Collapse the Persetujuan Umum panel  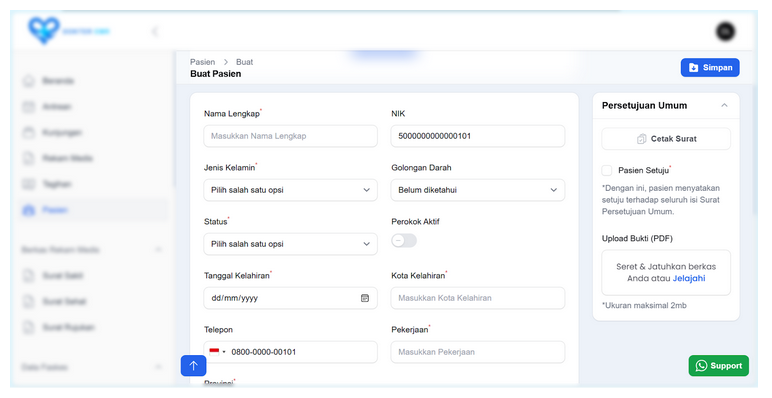coord(724,105)
